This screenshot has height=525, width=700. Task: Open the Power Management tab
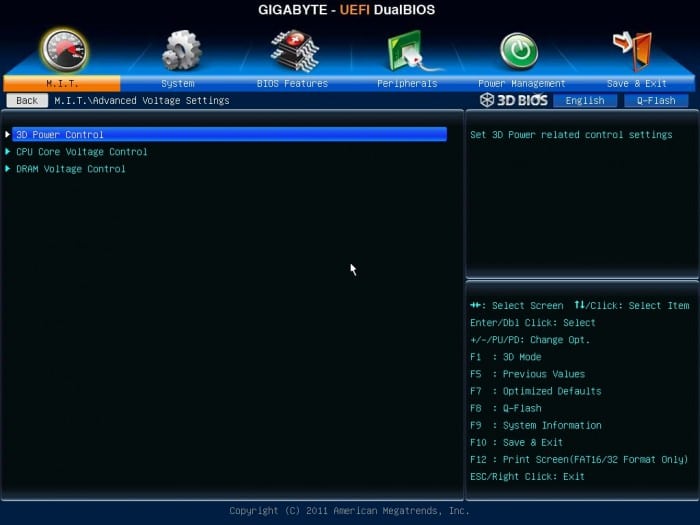tap(521, 83)
